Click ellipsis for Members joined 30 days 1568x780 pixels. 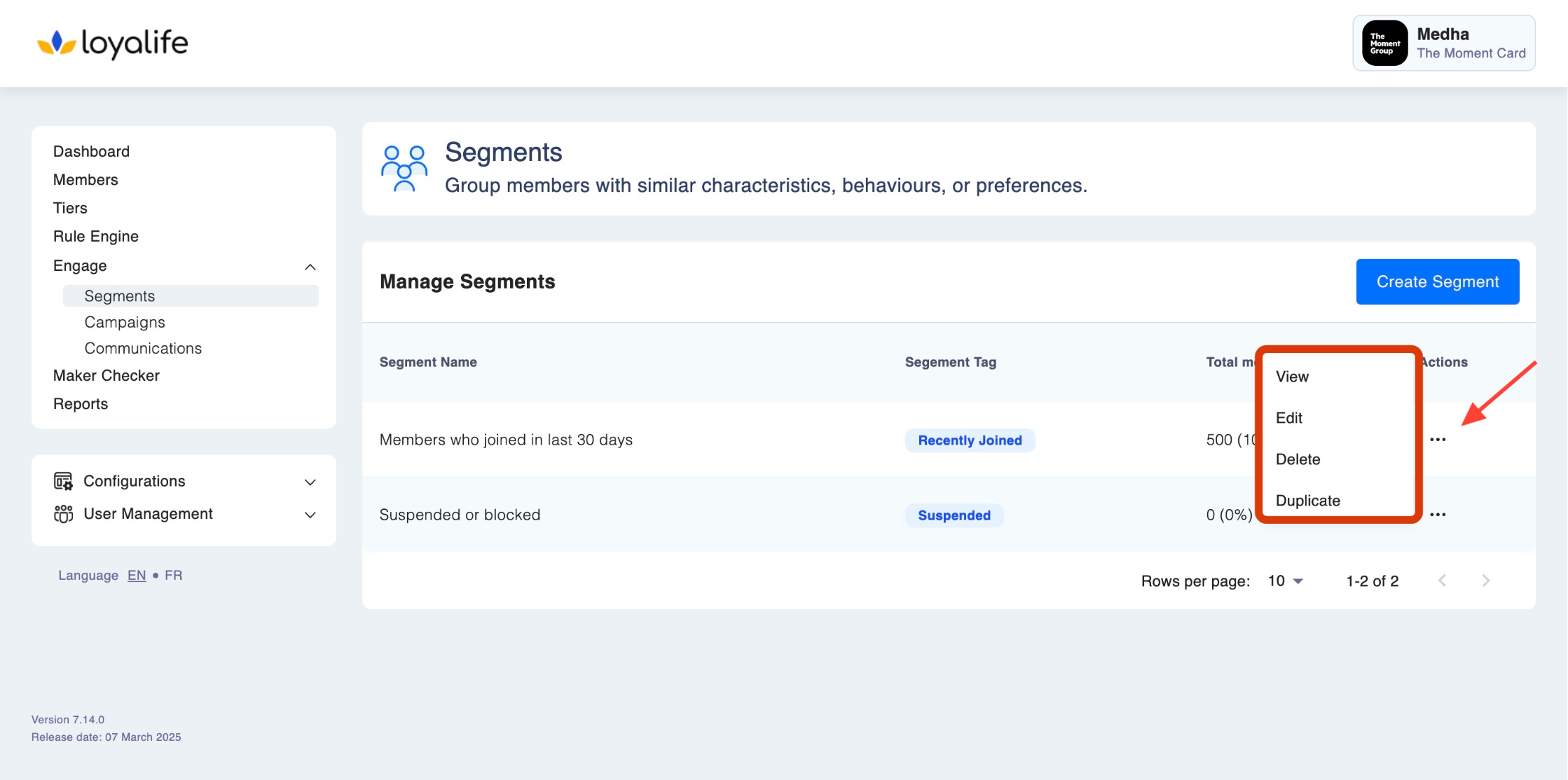(1438, 440)
